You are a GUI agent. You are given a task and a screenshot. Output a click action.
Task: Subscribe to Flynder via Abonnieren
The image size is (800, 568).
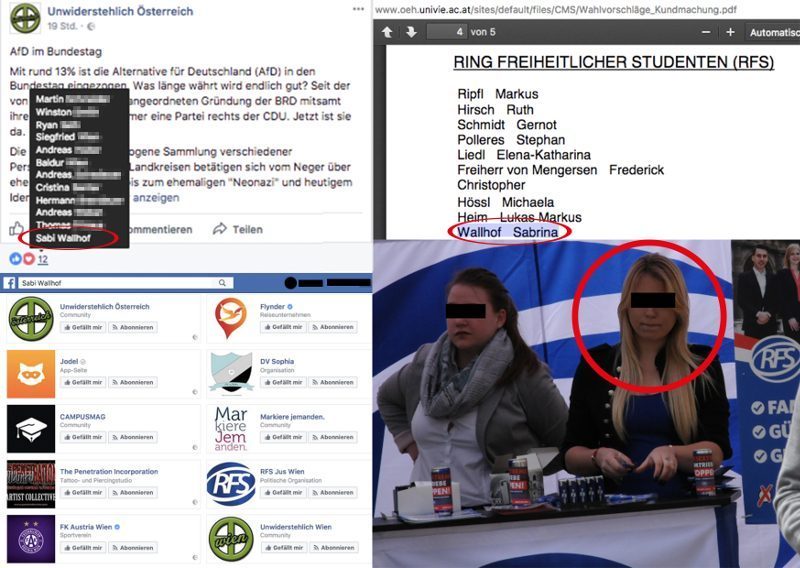pos(333,327)
